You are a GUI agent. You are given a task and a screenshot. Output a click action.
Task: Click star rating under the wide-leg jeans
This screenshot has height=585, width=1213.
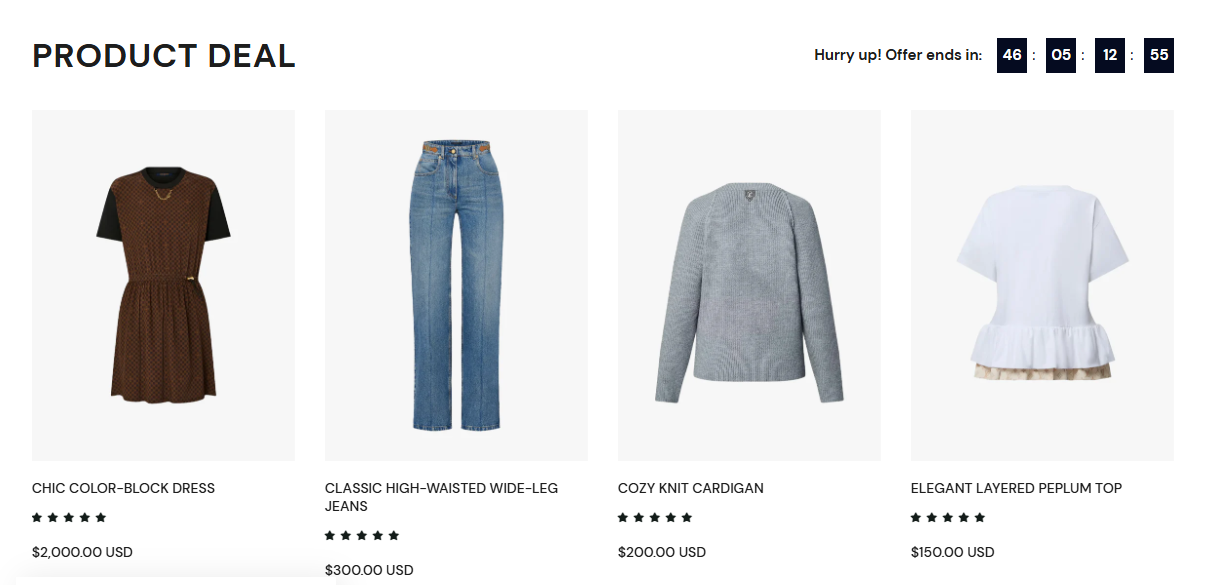(x=362, y=536)
